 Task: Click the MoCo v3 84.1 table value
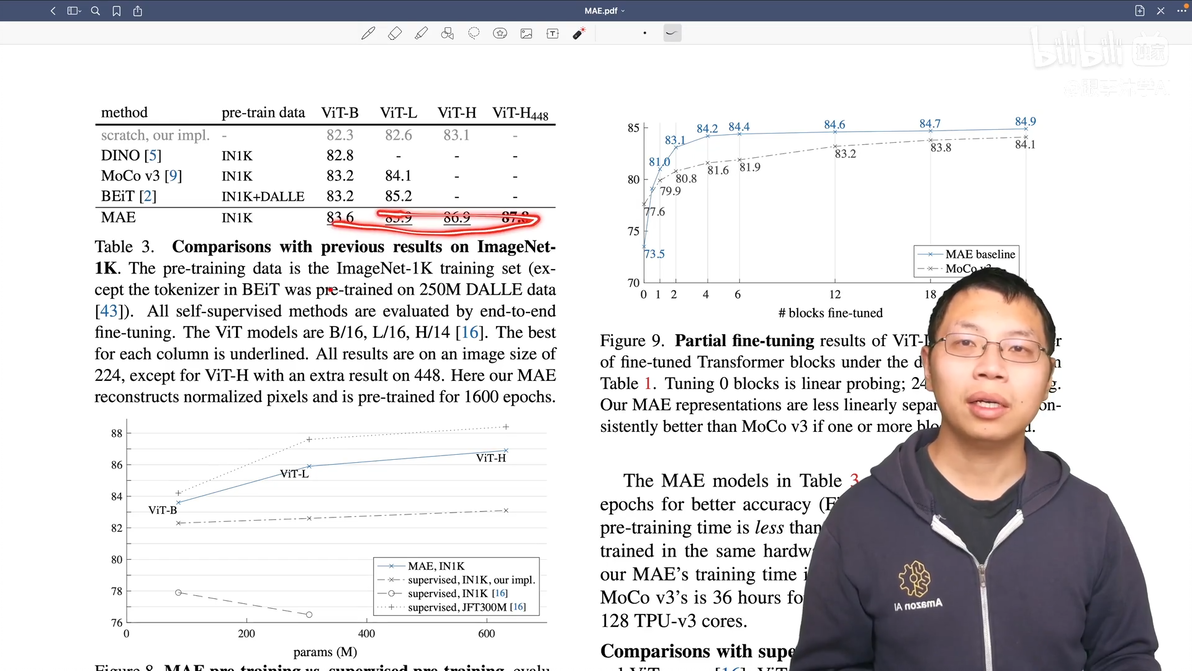click(398, 176)
